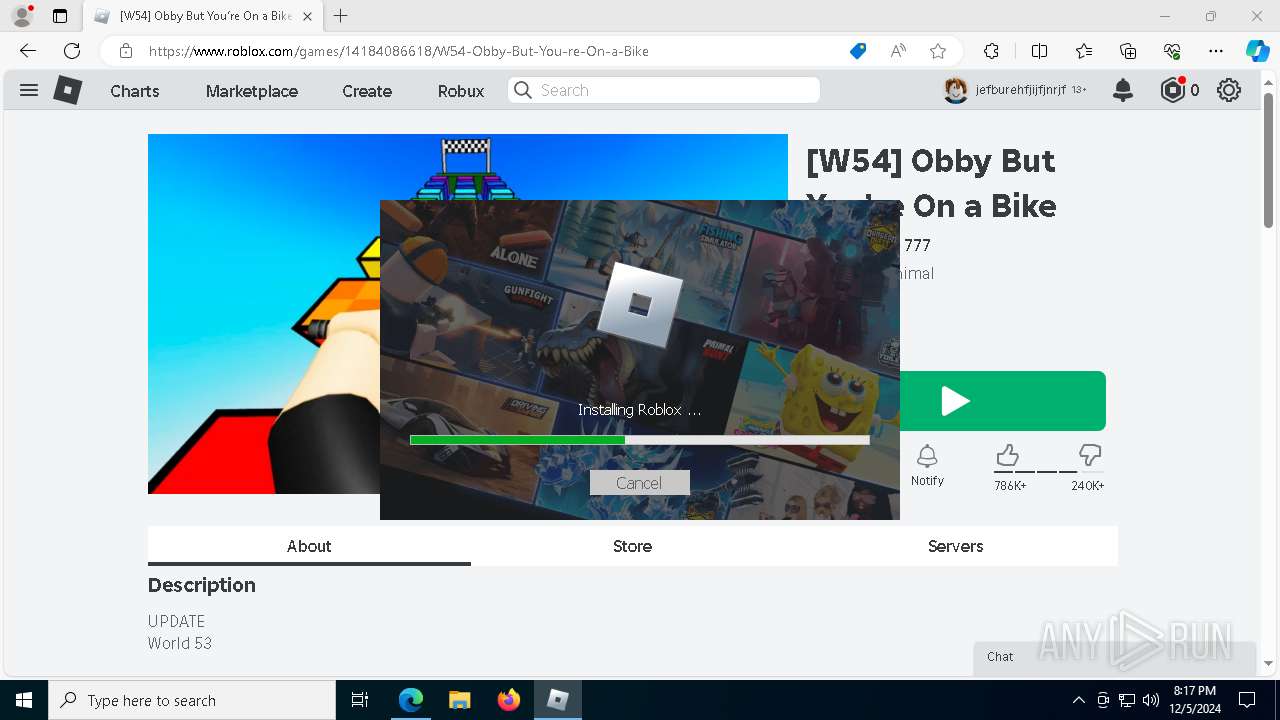This screenshot has height=720, width=1280.
Task: Click the like count 786K+
Action: point(1010,486)
